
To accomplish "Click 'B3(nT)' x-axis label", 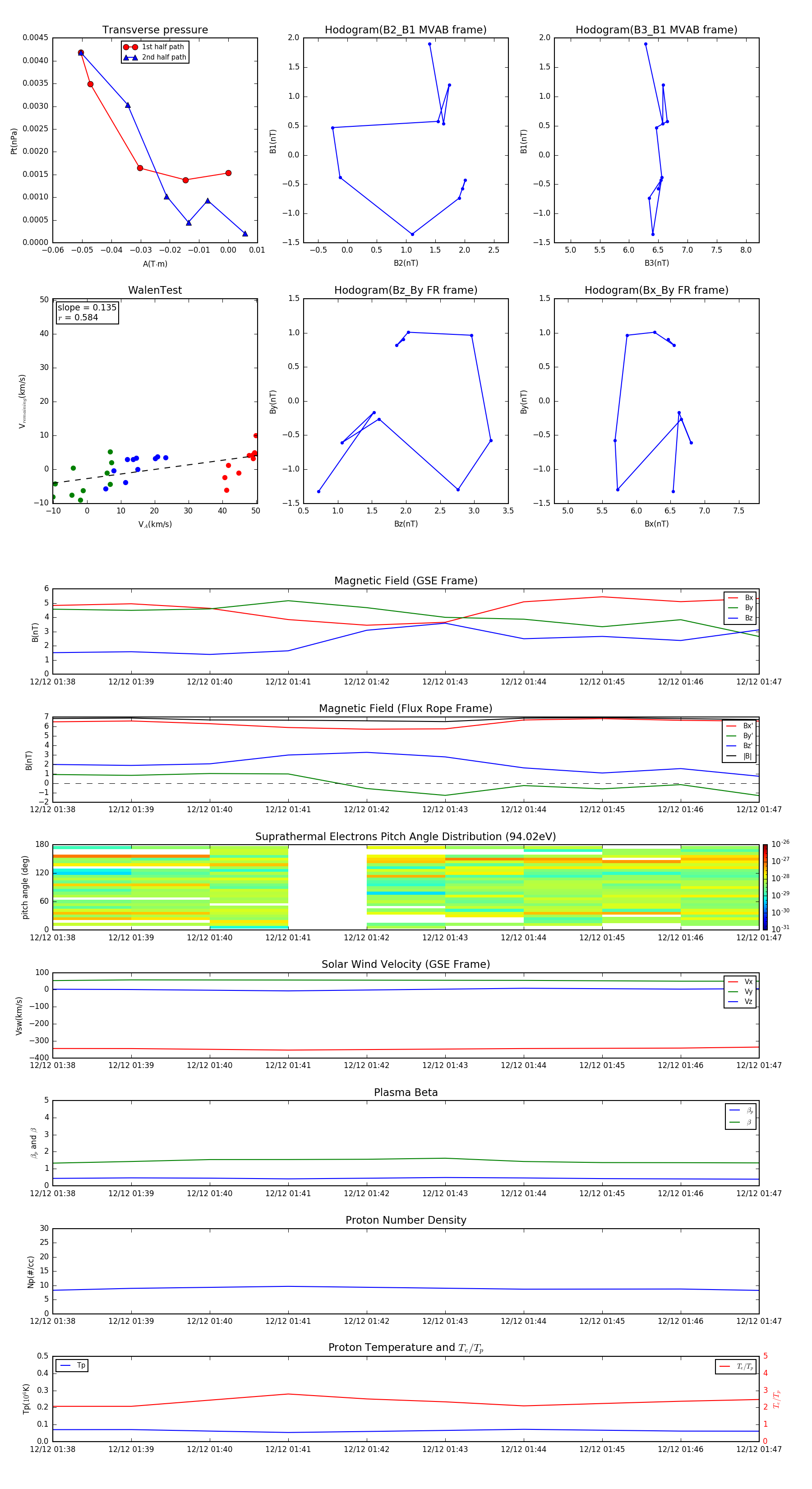I will 656,263.
